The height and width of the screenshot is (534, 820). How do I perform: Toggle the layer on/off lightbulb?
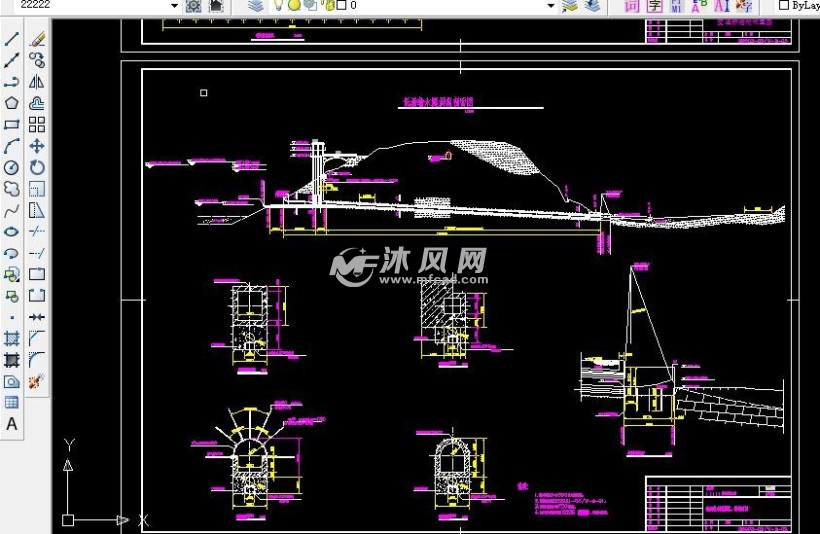[x=279, y=5]
